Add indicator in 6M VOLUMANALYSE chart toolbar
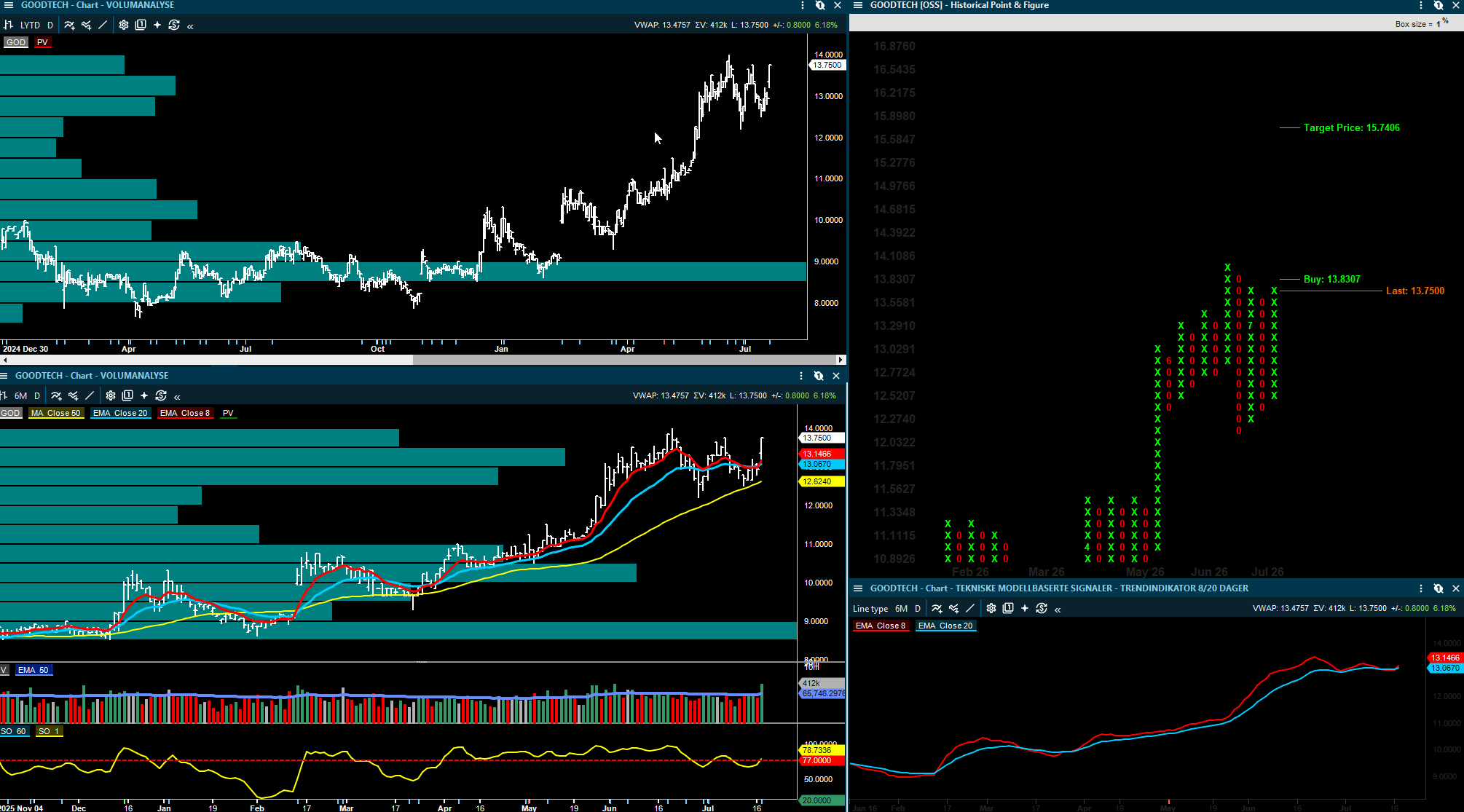Screen dimensions: 1464x812 56,395
